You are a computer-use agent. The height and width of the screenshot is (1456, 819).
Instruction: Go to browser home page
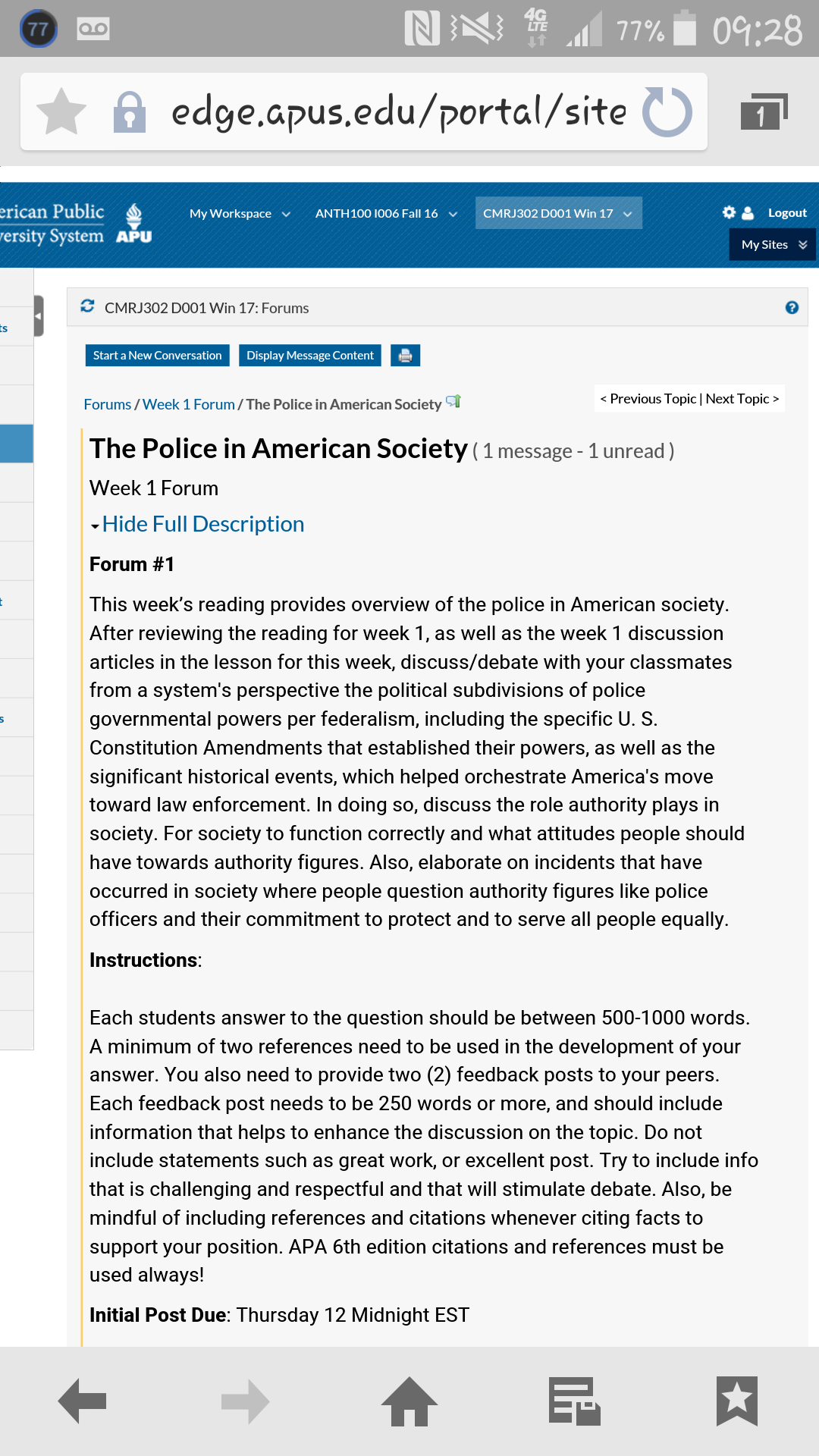[x=409, y=1401]
